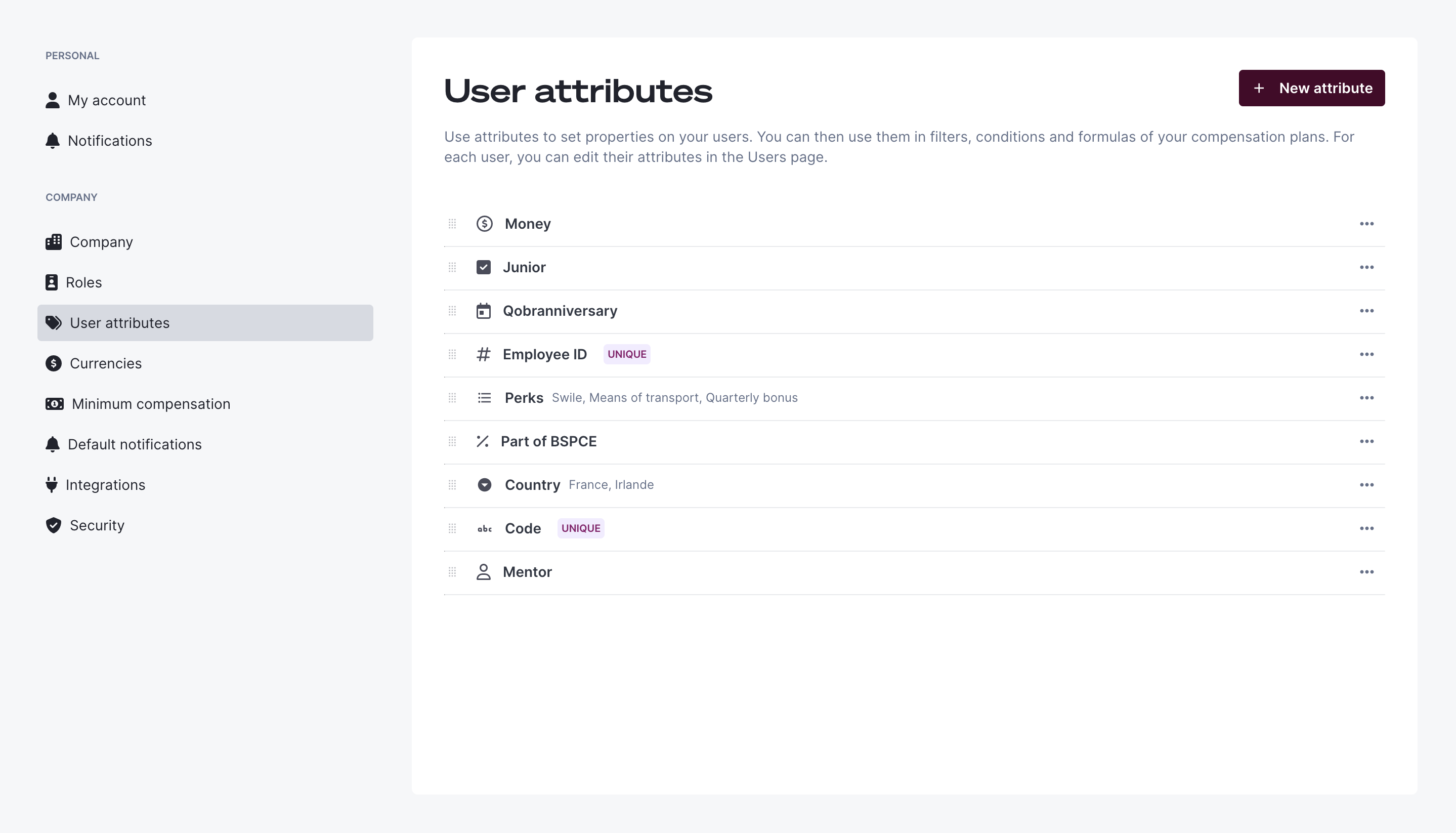The height and width of the screenshot is (833, 1456).
Task: Click the Minimum compensation banknote icon
Action: (x=55, y=404)
